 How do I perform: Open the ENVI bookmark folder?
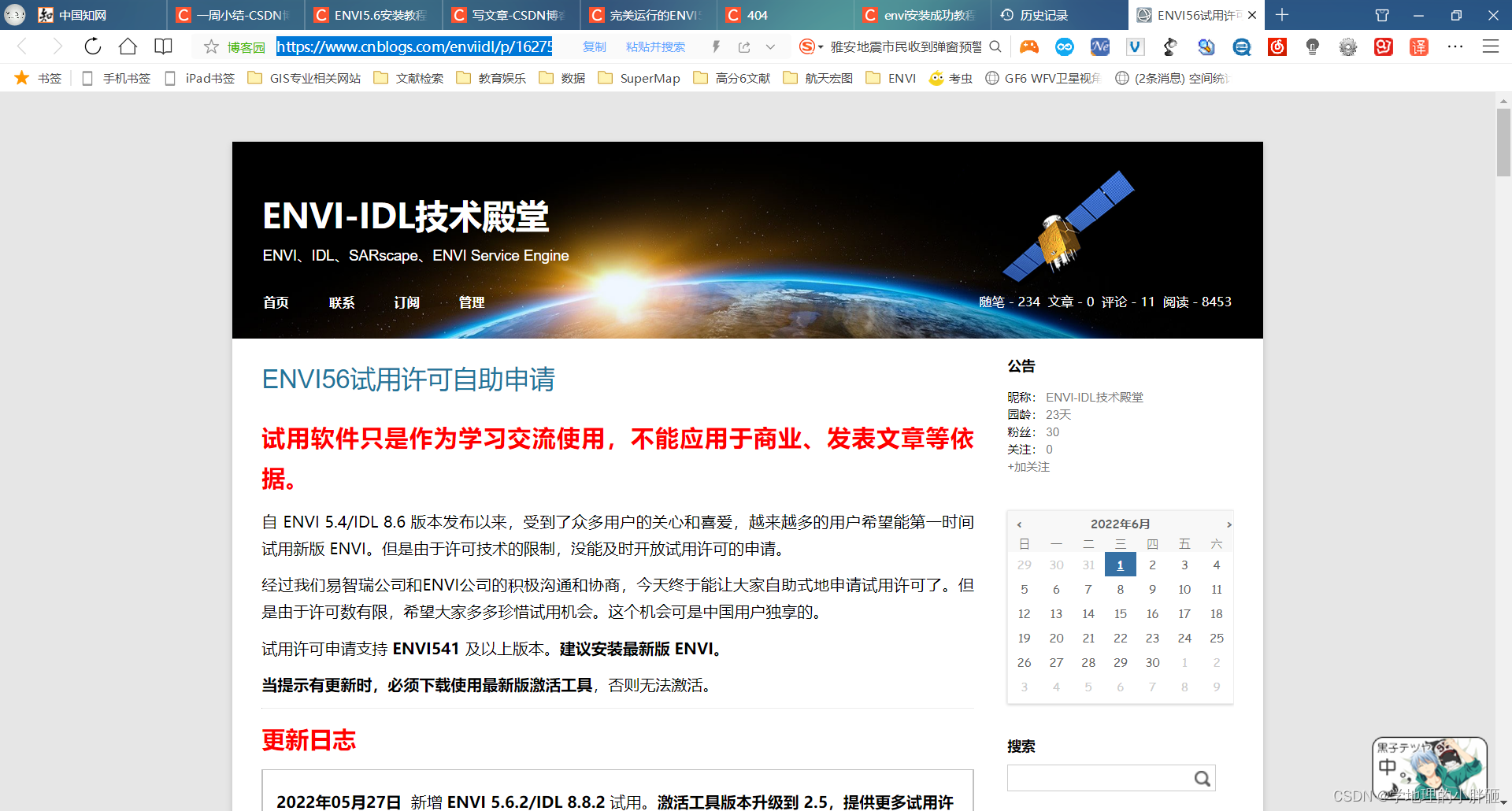coord(891,78)
